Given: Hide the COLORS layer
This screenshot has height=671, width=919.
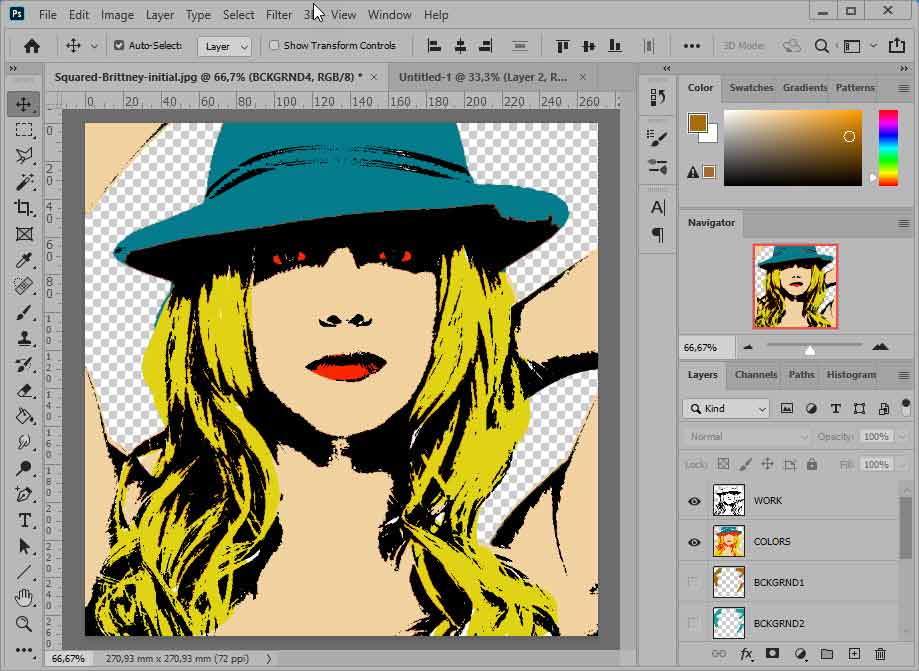Looking at the screenshot, I should pos(694,542).
